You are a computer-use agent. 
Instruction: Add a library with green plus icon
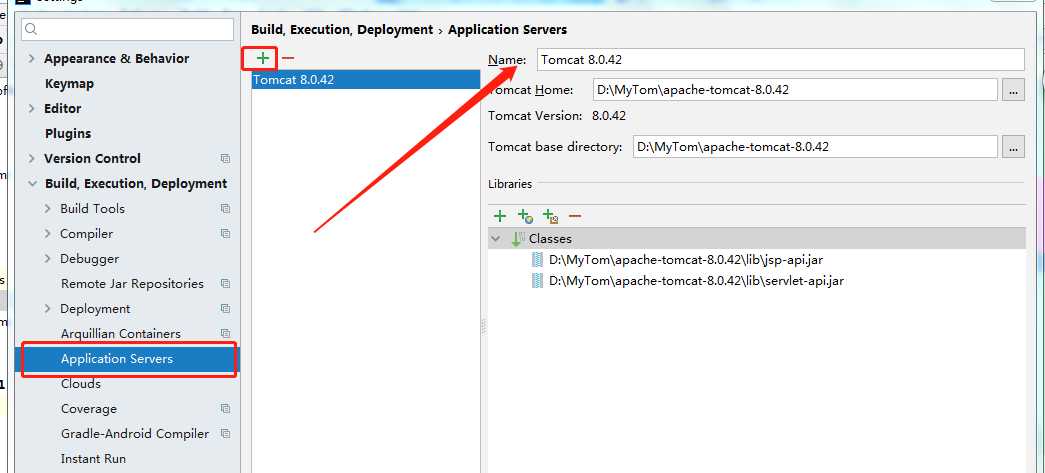click(x=500, y=216)
